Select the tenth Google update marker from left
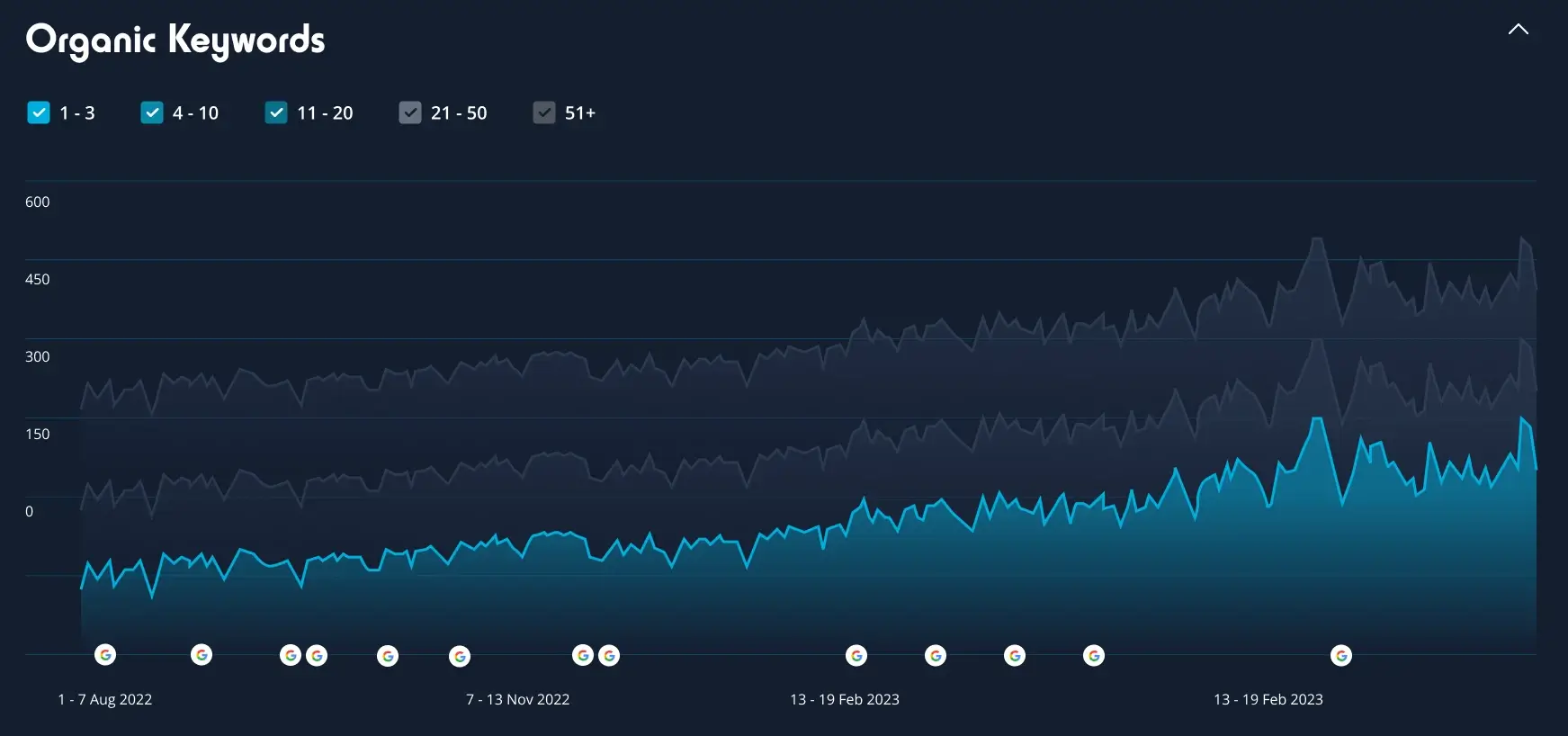The width and height of the screenshot is (1568, 736). click(x=936, y=656)
